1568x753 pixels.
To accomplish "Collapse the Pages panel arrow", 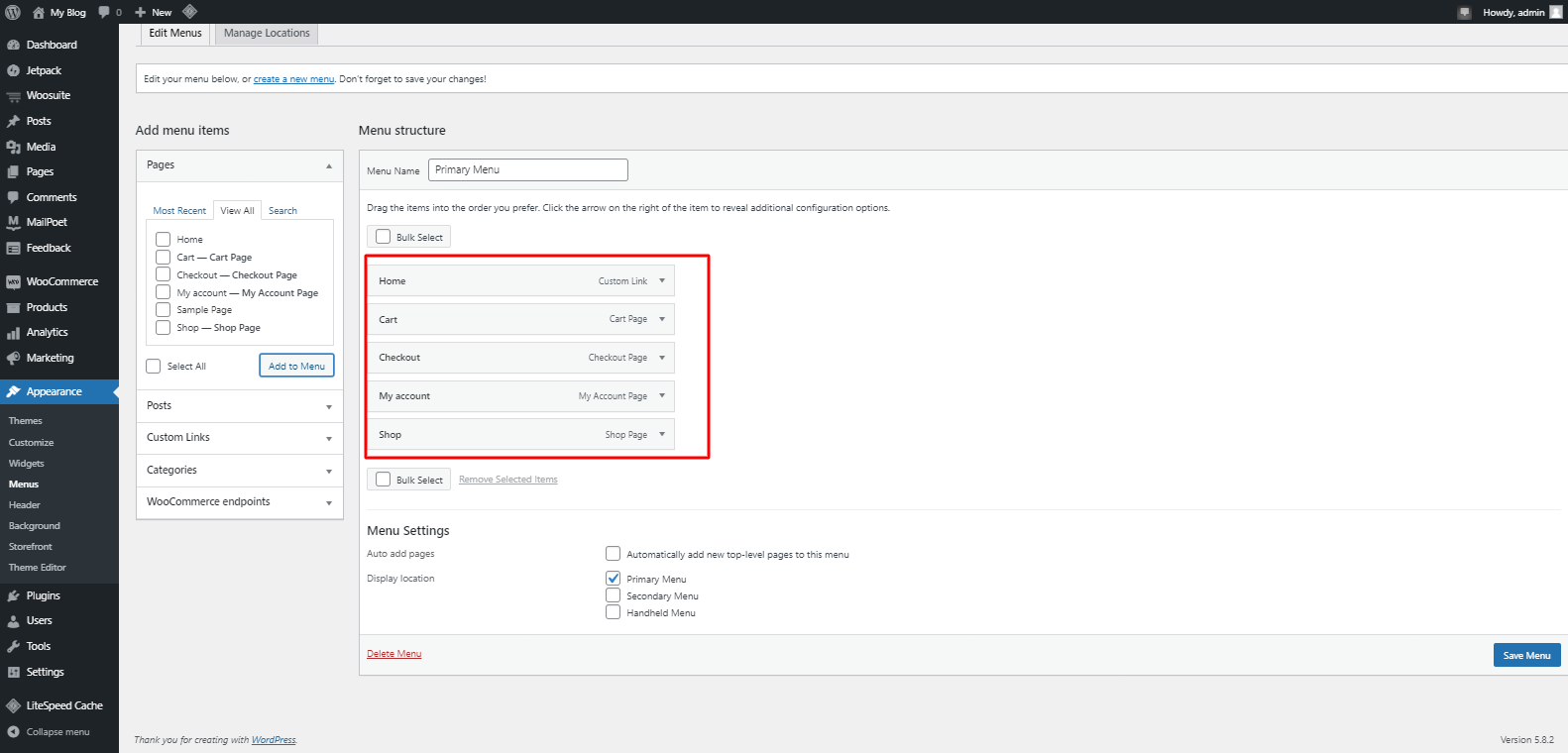I will pyautogui.click(x=329, y=165).
